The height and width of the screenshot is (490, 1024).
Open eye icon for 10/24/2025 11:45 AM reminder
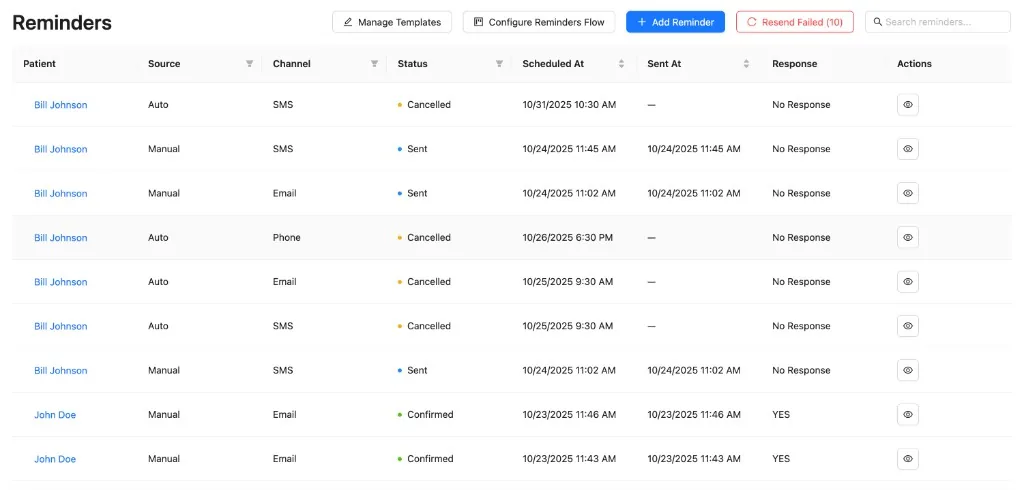tap(908, 149)
